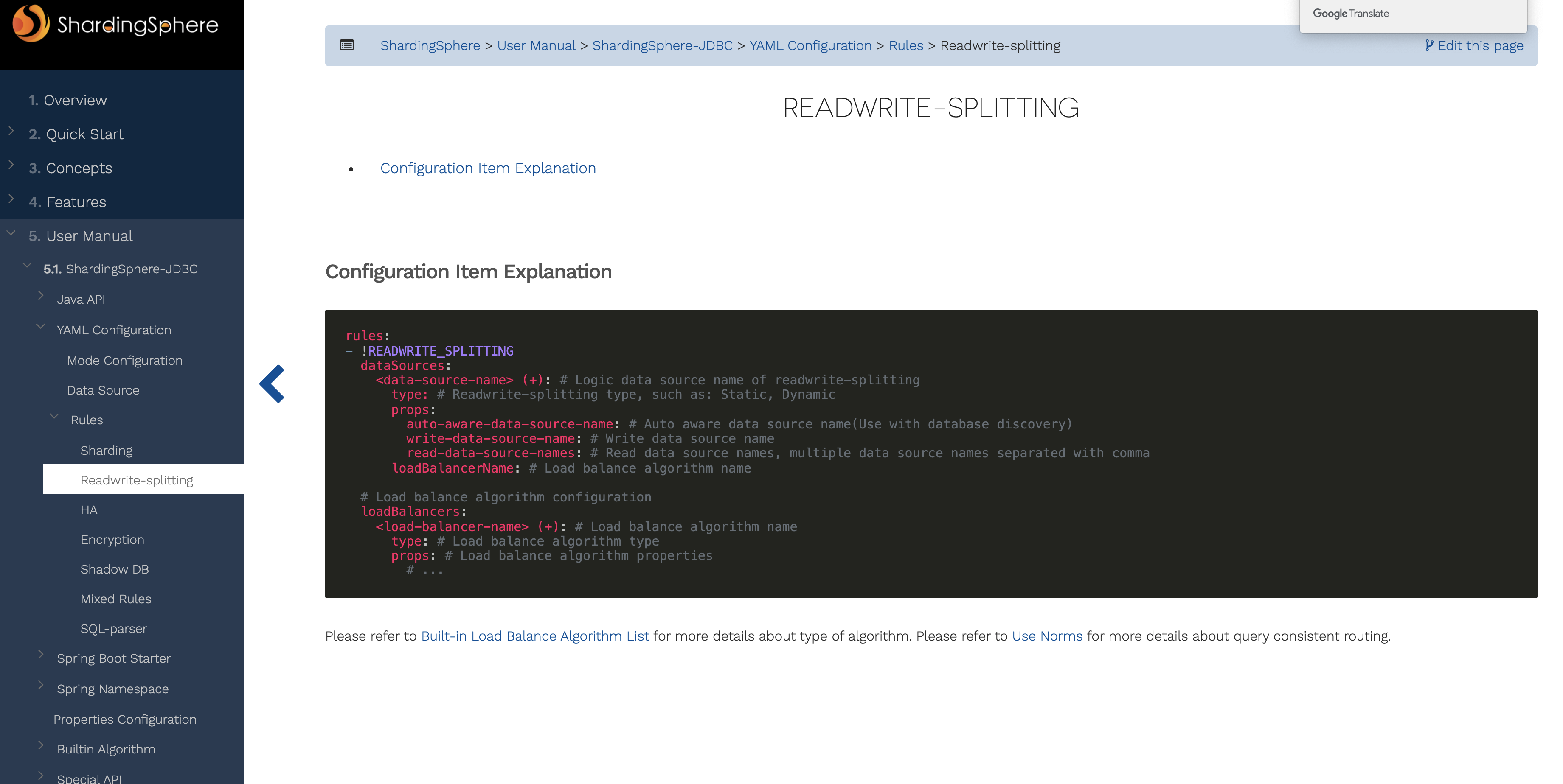Click the data-source-name placeholder in code
Image resolution: width=1563 pixels, height=784 pixels.
click(445, 380)
